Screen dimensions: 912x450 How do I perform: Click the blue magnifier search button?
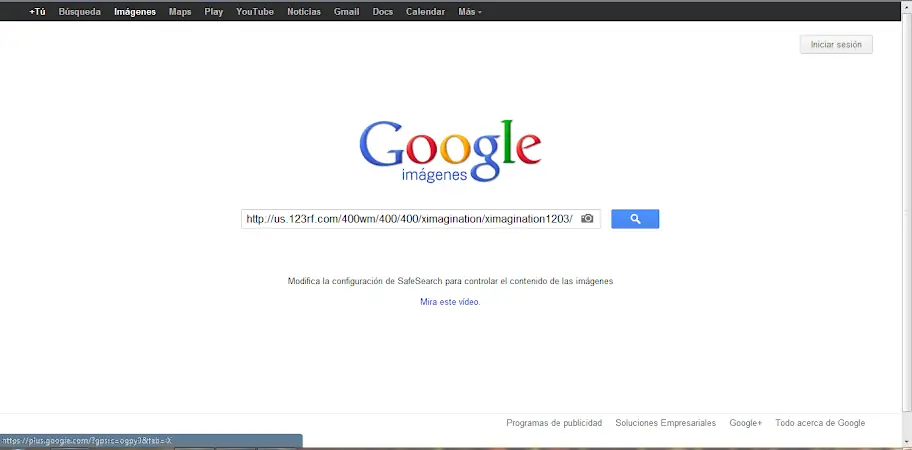coord(635,219)
